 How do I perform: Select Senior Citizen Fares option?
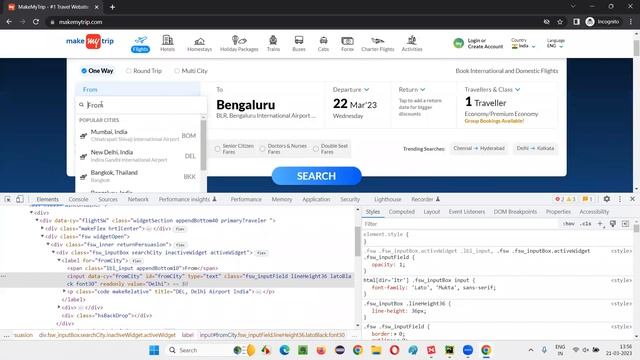pyautogui.click(x=235, y=149)
